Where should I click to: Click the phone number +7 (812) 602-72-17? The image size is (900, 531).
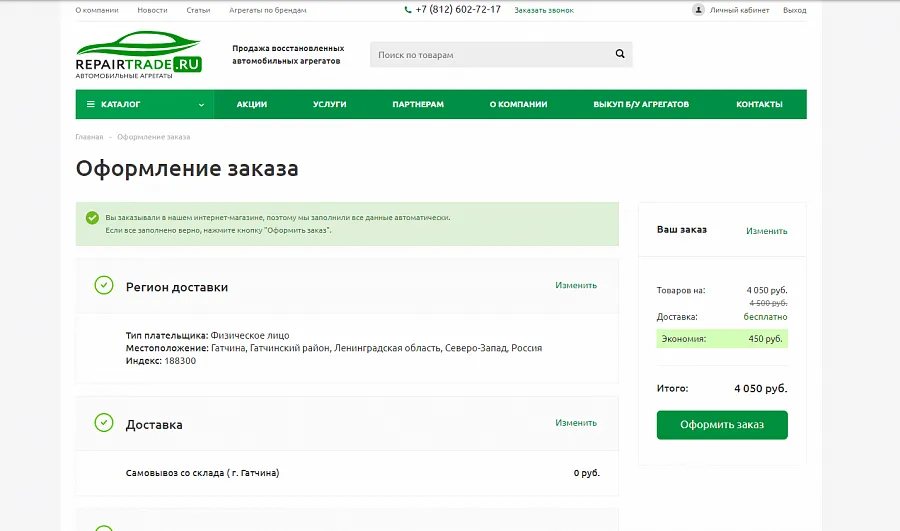458,10
